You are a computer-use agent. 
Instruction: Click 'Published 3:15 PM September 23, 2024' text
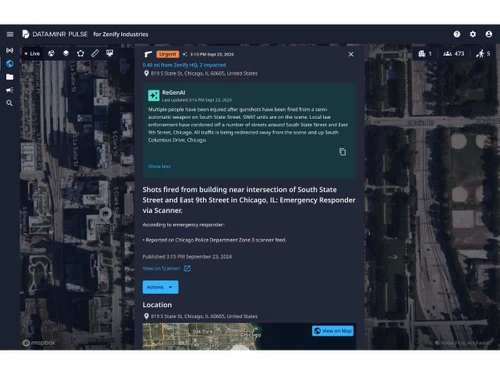(187, 257)
